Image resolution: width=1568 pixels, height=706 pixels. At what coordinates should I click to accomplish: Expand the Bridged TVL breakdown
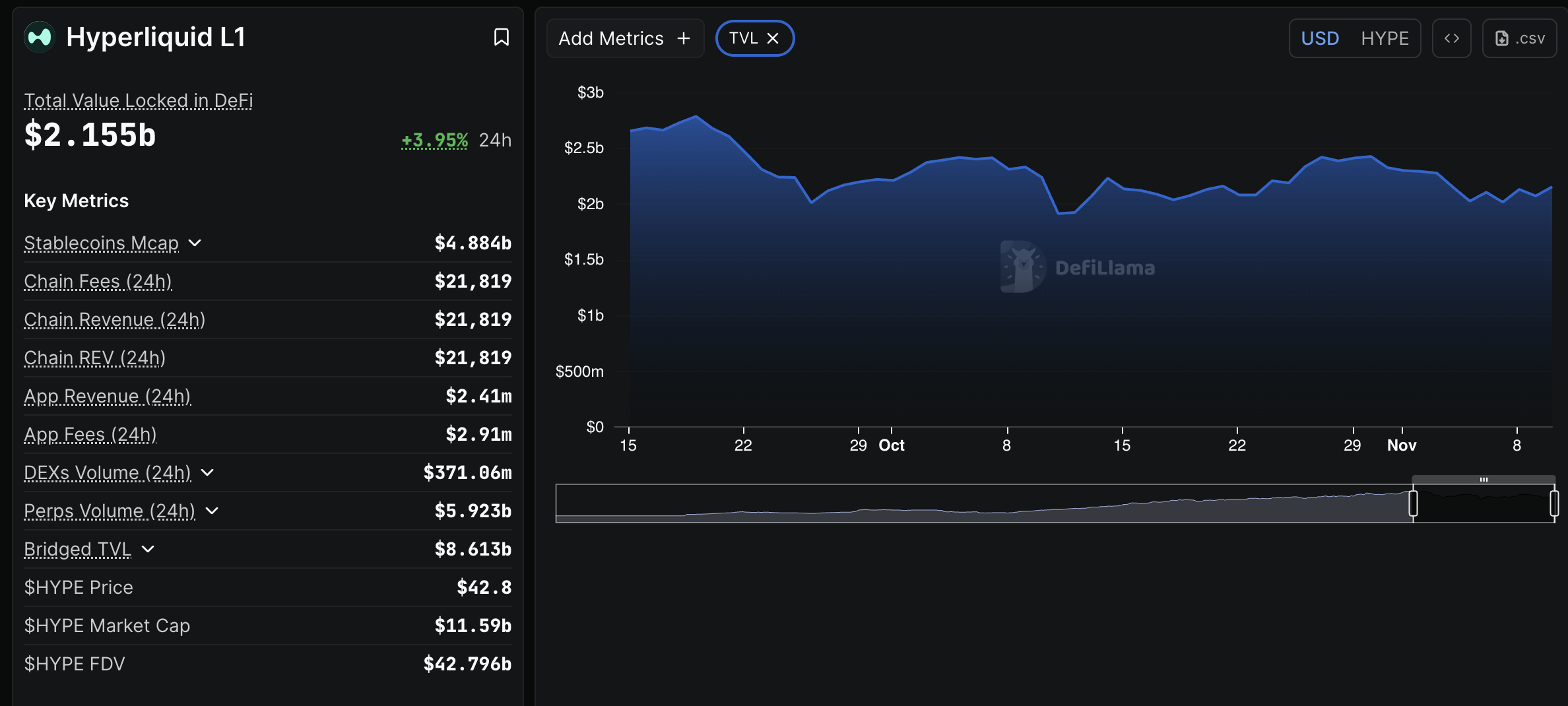(x=148, y=549)
